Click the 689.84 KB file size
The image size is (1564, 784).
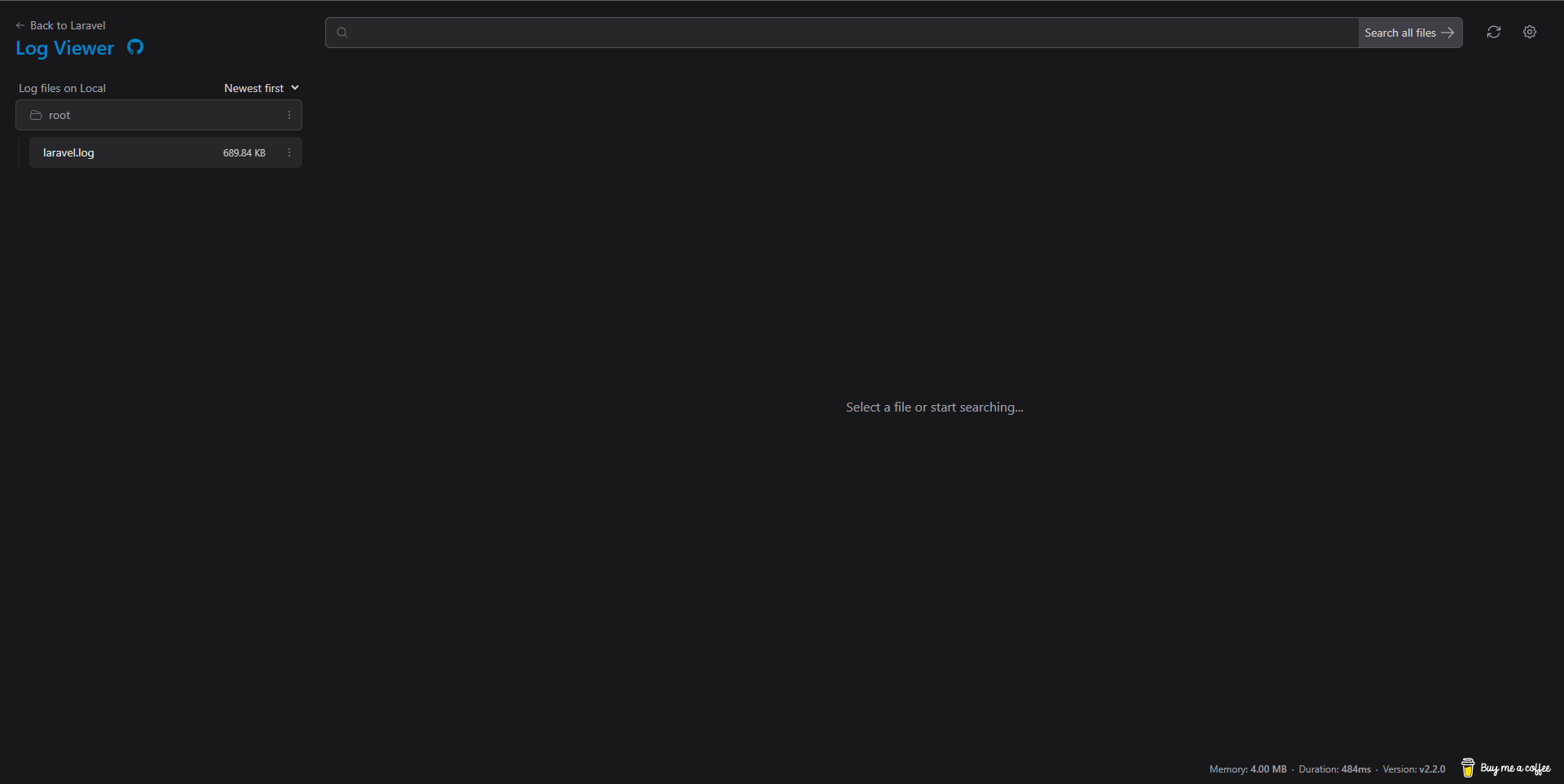245,153
